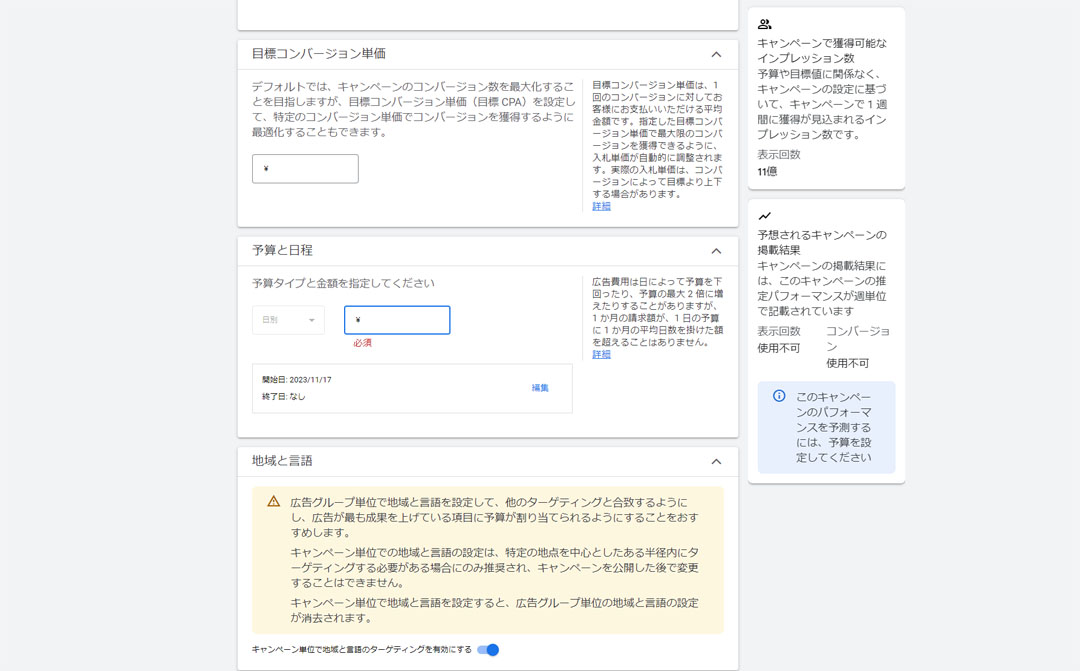Click the info icon in blue notice
This screenshot has width=1080, height=671.
coord(779,396)
